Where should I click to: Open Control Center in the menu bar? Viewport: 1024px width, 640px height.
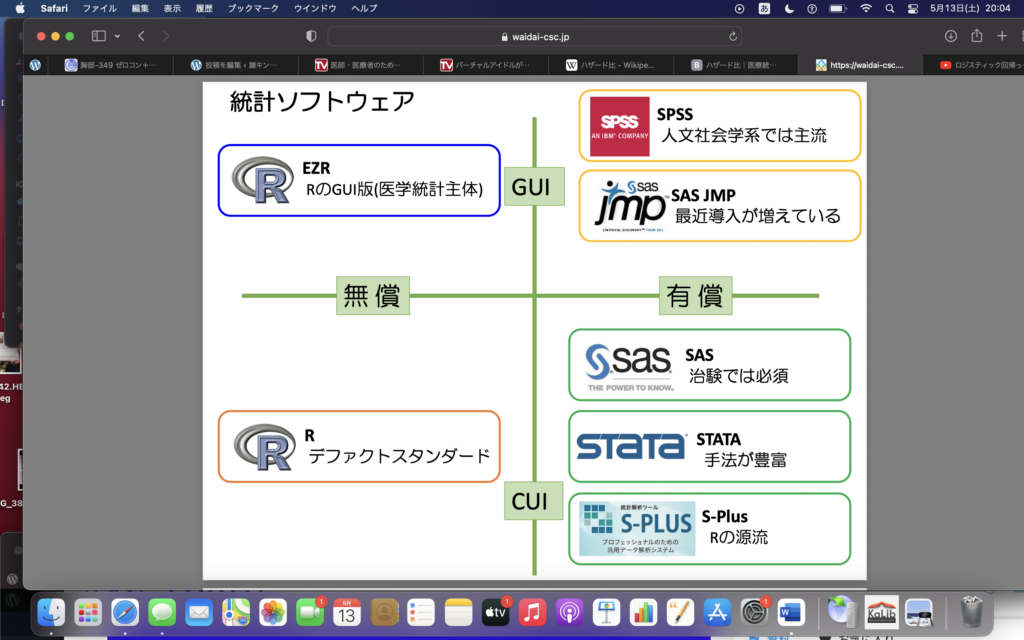point(914,8)
